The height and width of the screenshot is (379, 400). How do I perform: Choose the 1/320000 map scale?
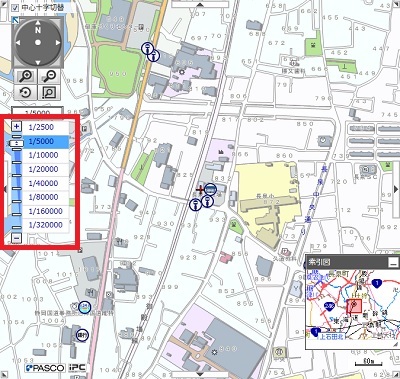(x=45, y=225)
